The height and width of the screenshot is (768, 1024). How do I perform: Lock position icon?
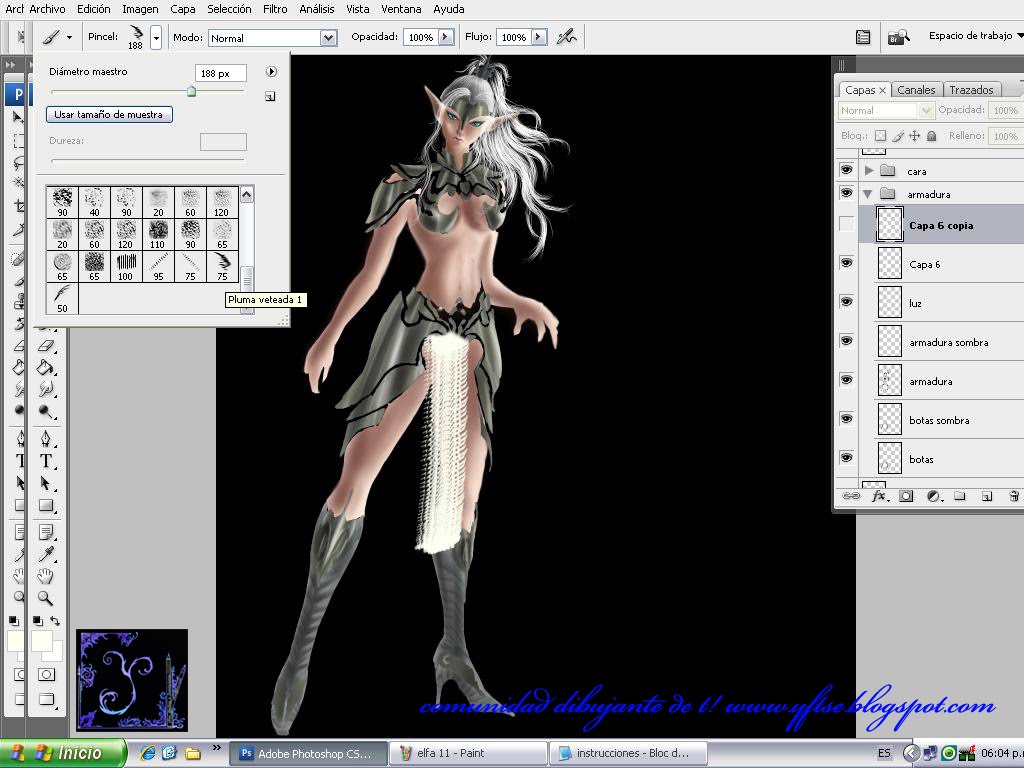[x=915, y=136]
